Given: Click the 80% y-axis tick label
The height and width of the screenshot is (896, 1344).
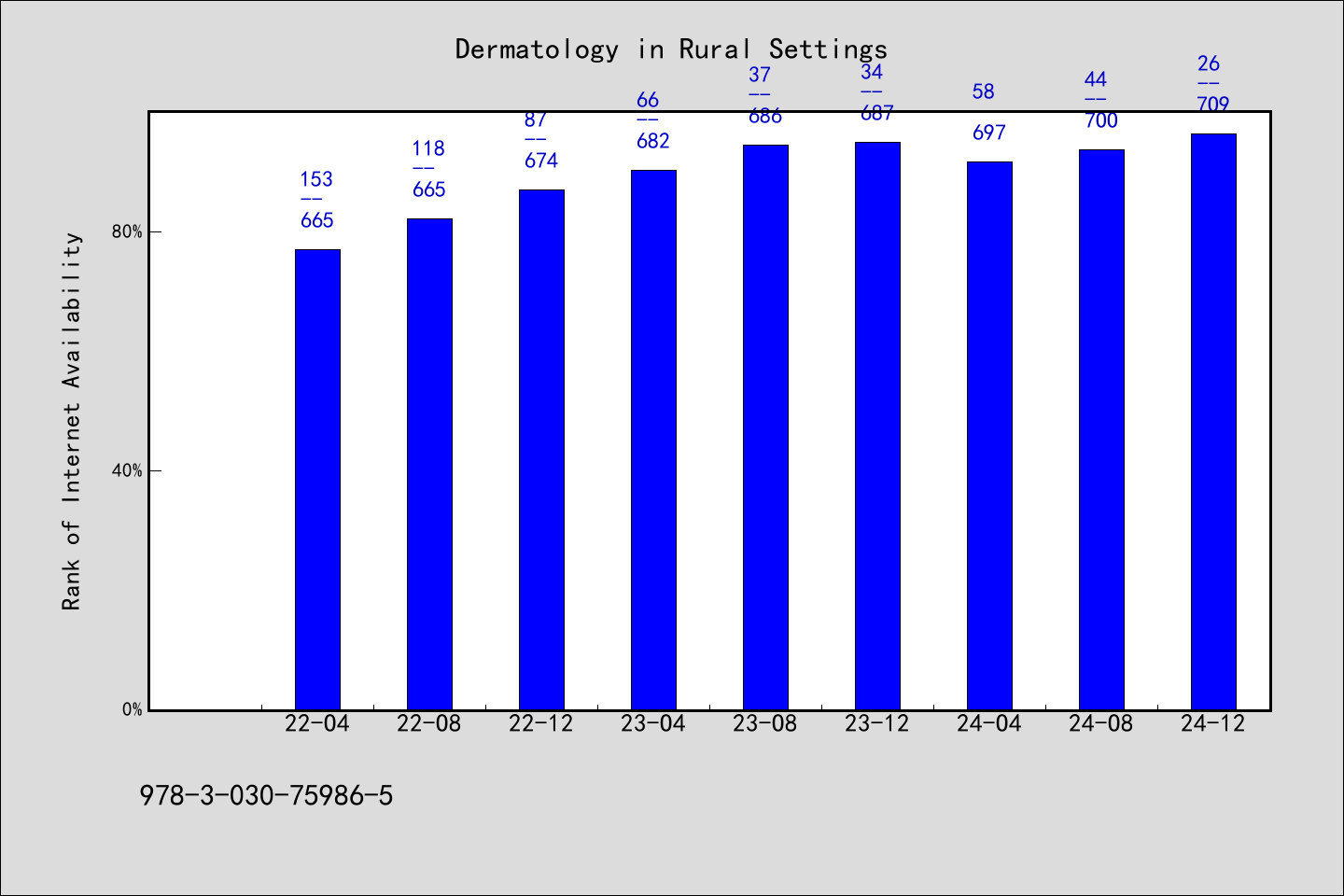Looking at the screenshot, I should click(x=127, y=232).
